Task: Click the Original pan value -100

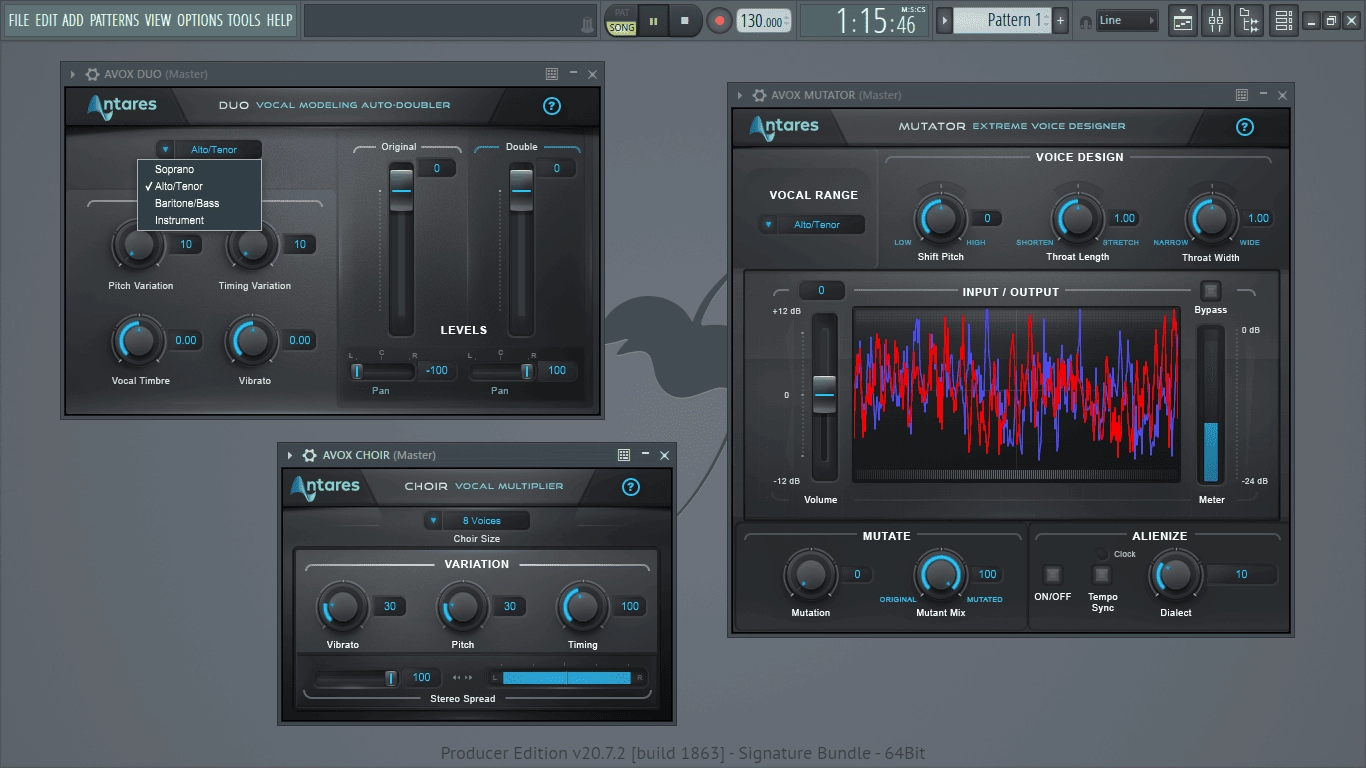Action: (437, 371)
